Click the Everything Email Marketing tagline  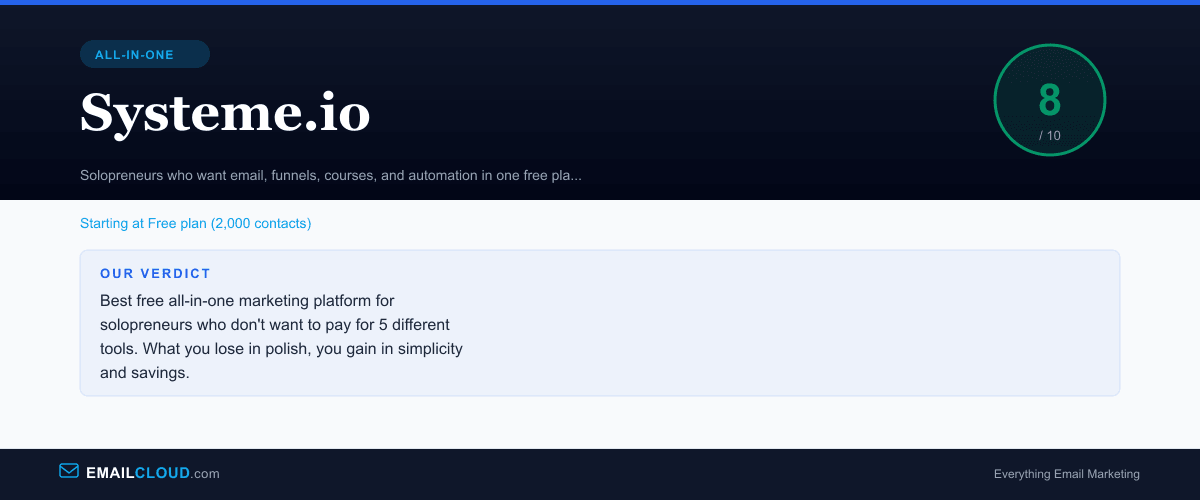point(1067,474)
